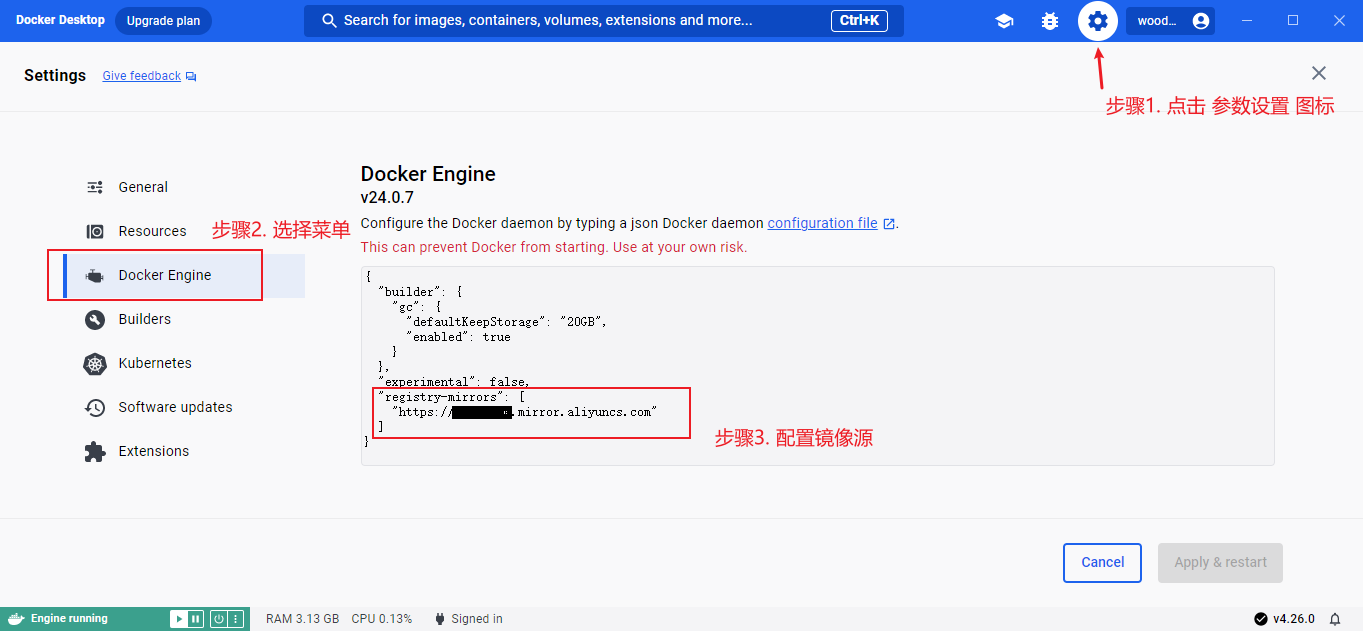
Task: Select the Extensions menu item
Action: (183, 452)
